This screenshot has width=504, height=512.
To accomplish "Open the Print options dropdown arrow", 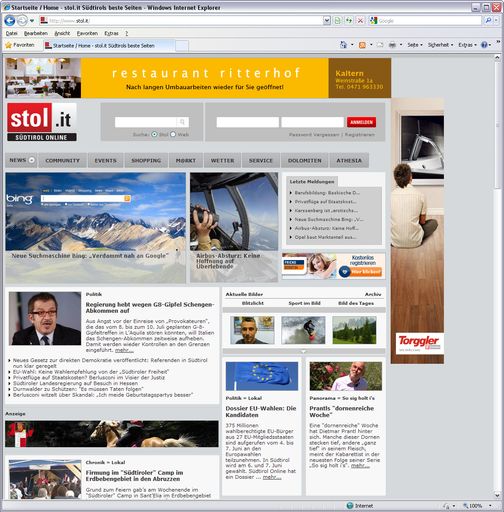I will pyautogui.click(x=401, y=45).
